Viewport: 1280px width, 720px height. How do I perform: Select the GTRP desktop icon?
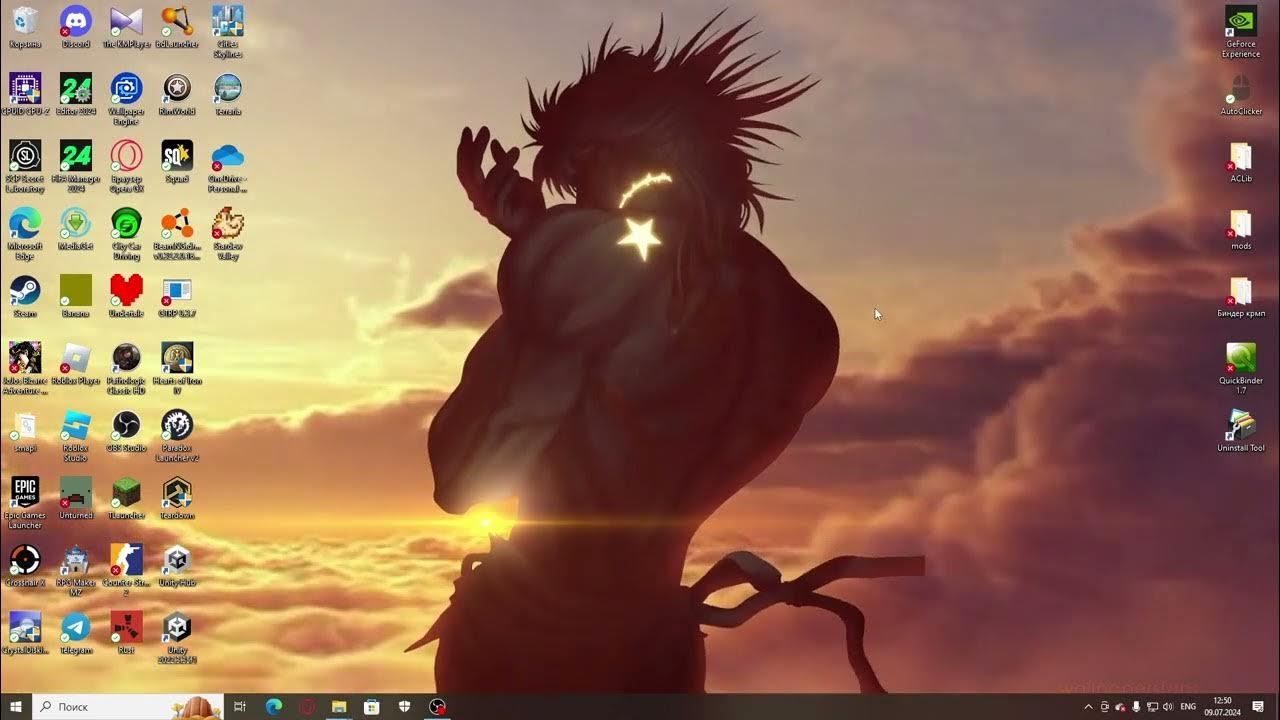[x=177, y=296]
